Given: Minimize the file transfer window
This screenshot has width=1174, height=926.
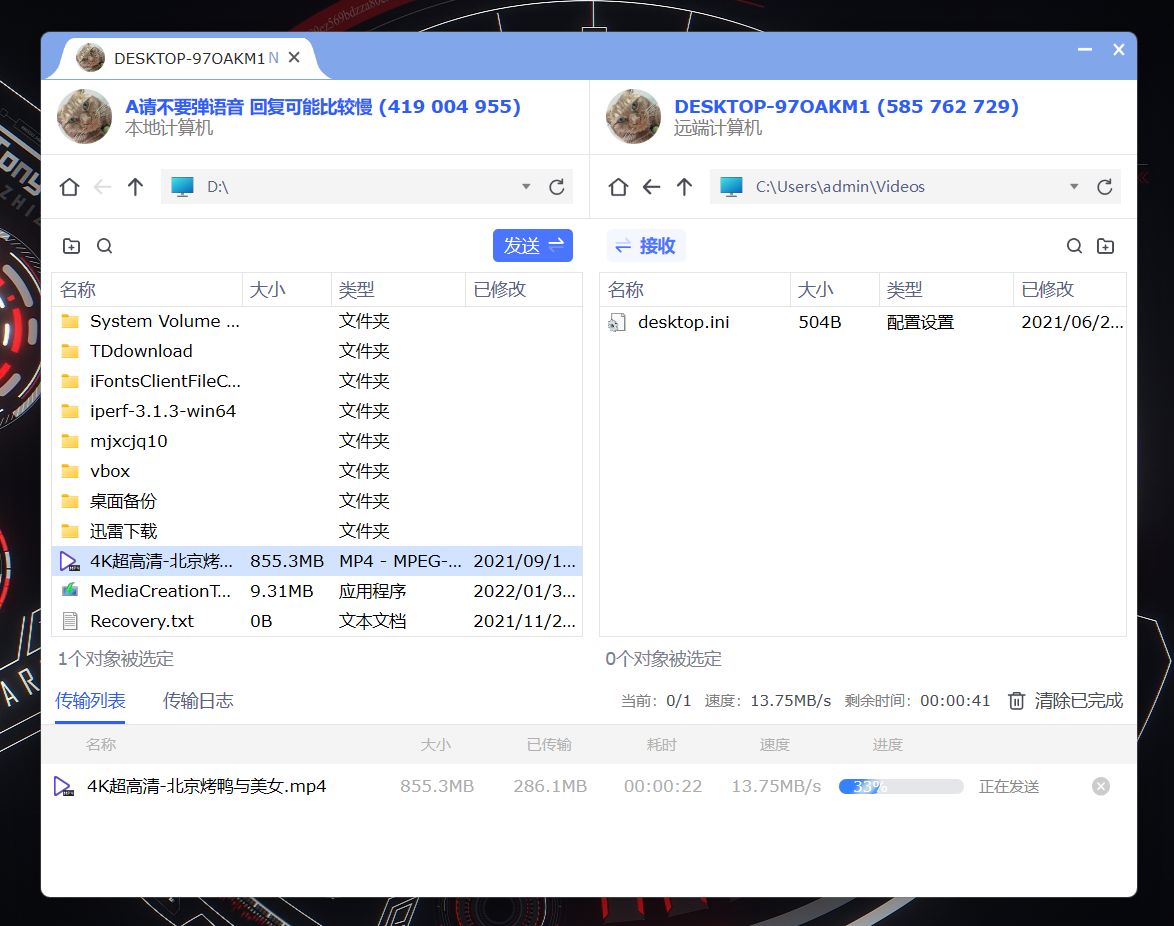Looking at the screenshot, I should coord(1085,49).
